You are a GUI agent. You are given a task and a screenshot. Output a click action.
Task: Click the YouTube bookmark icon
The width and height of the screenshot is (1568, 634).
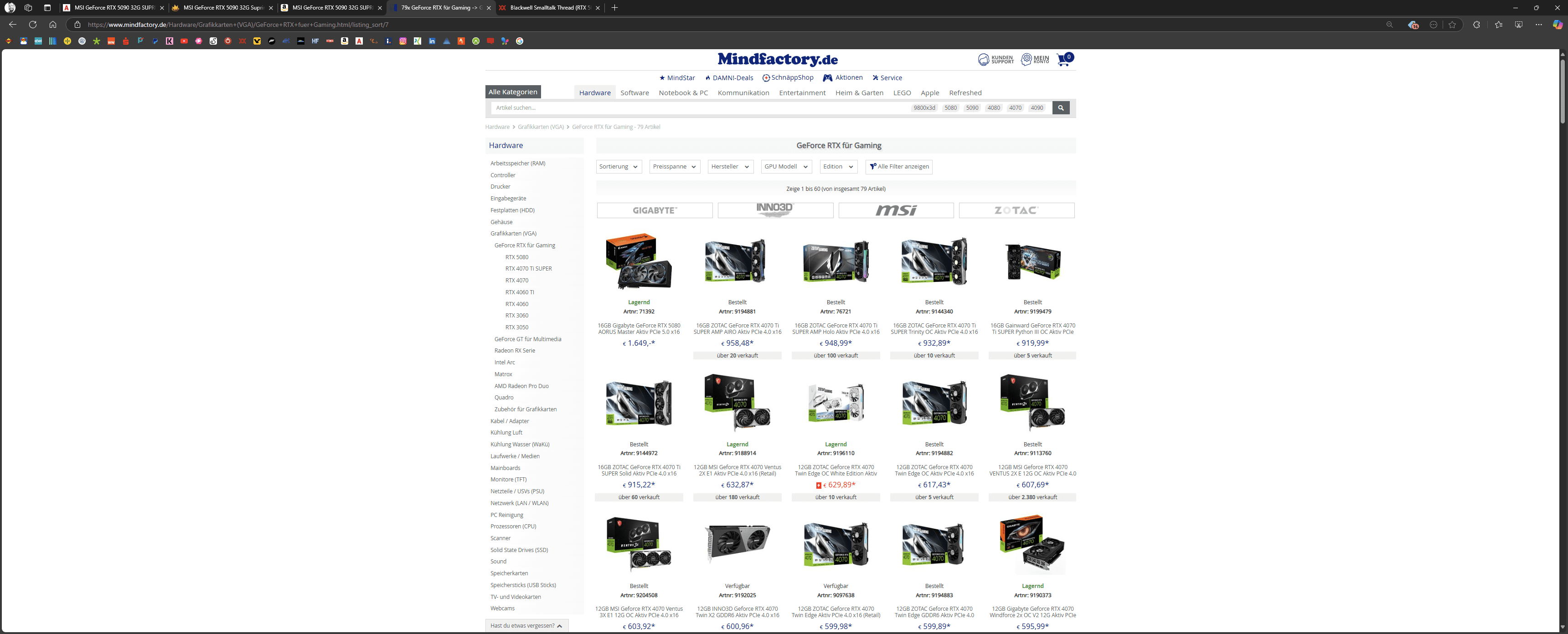(184, 41)
